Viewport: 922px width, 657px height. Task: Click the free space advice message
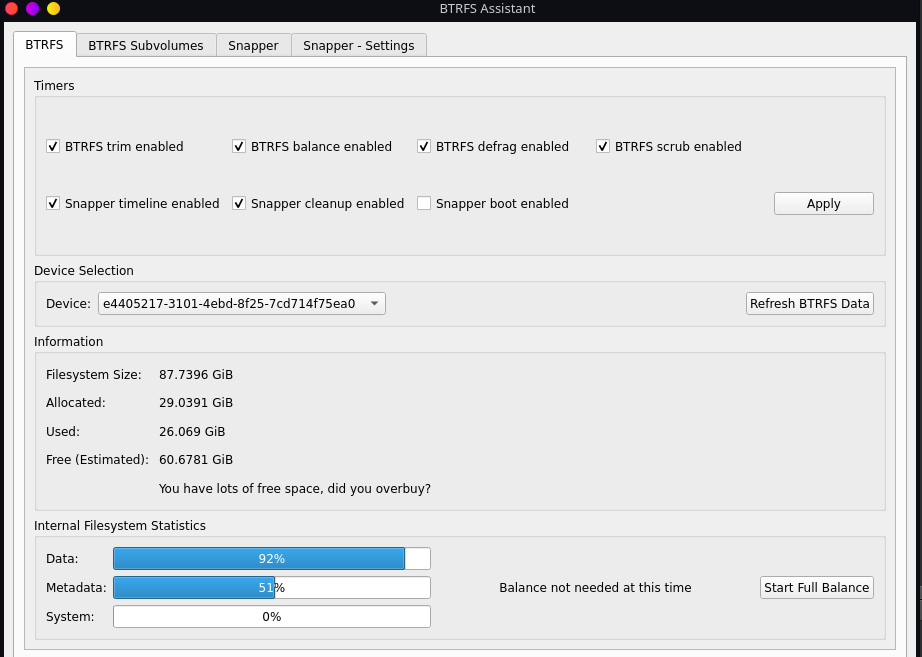[x=294, y=488]
